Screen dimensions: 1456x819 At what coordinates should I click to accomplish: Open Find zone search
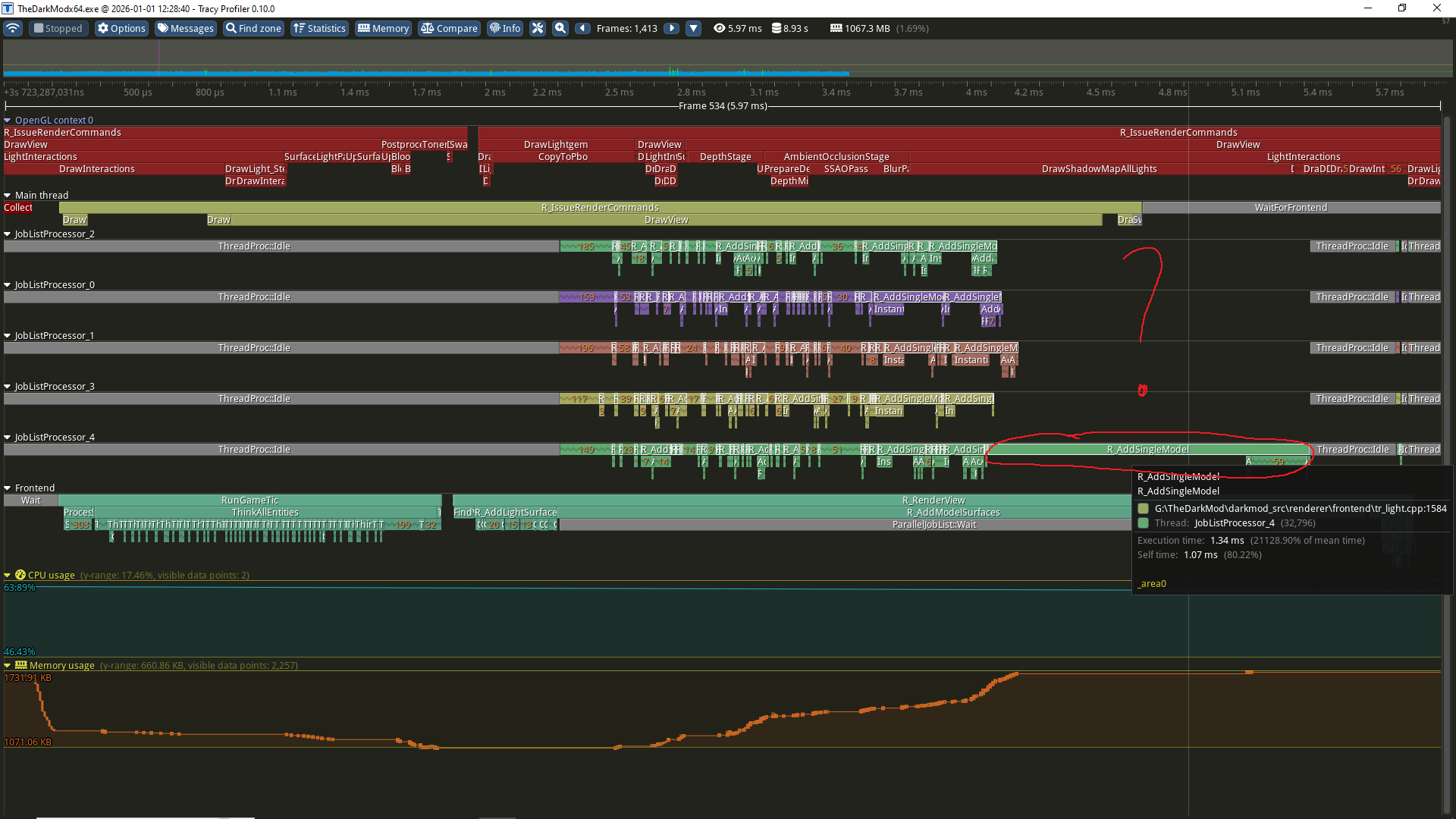(253, 28)
